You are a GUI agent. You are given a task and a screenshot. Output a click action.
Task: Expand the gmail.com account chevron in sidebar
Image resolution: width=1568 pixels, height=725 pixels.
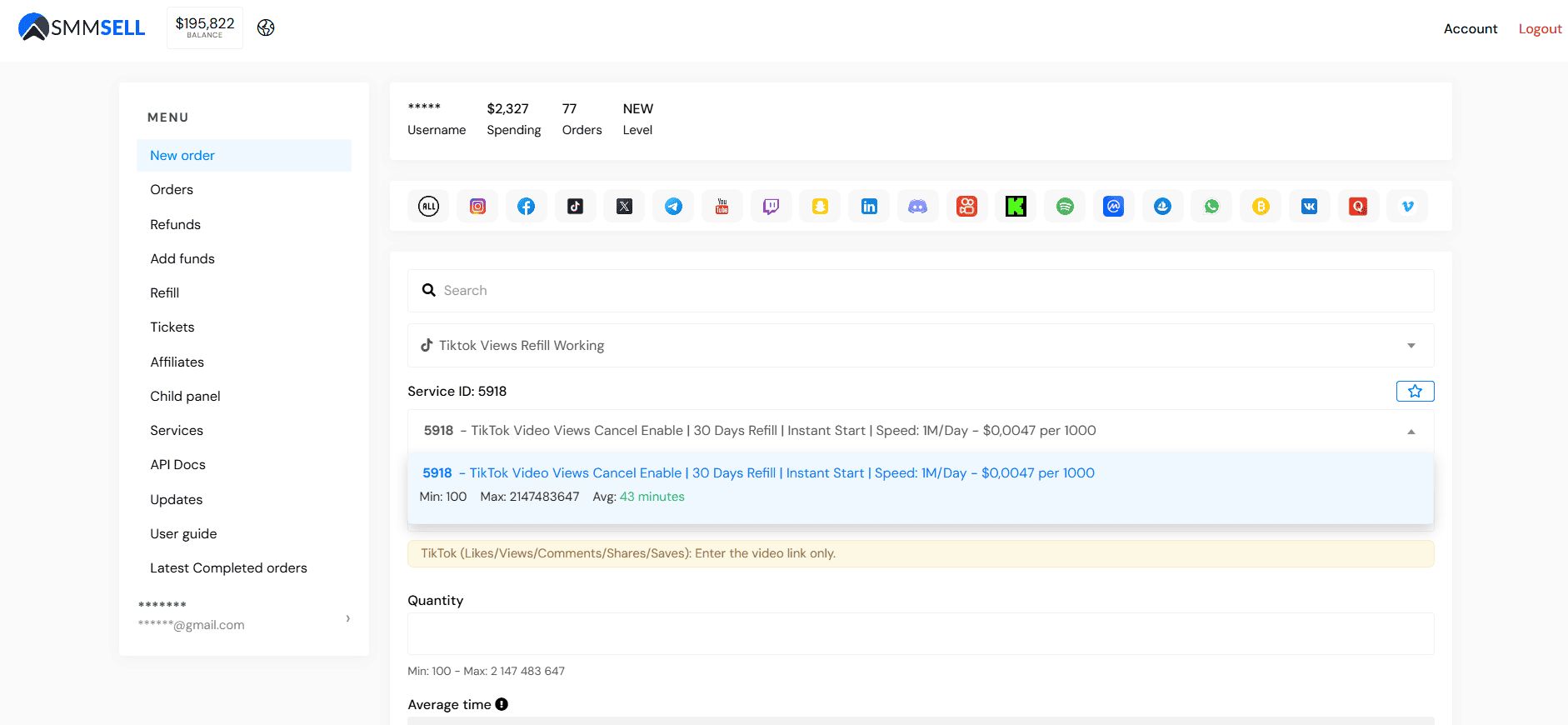pos(347,618)
